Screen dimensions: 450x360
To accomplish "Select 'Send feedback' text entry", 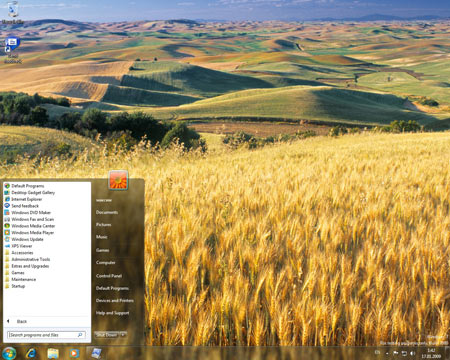I will click(x=25, y=206).
